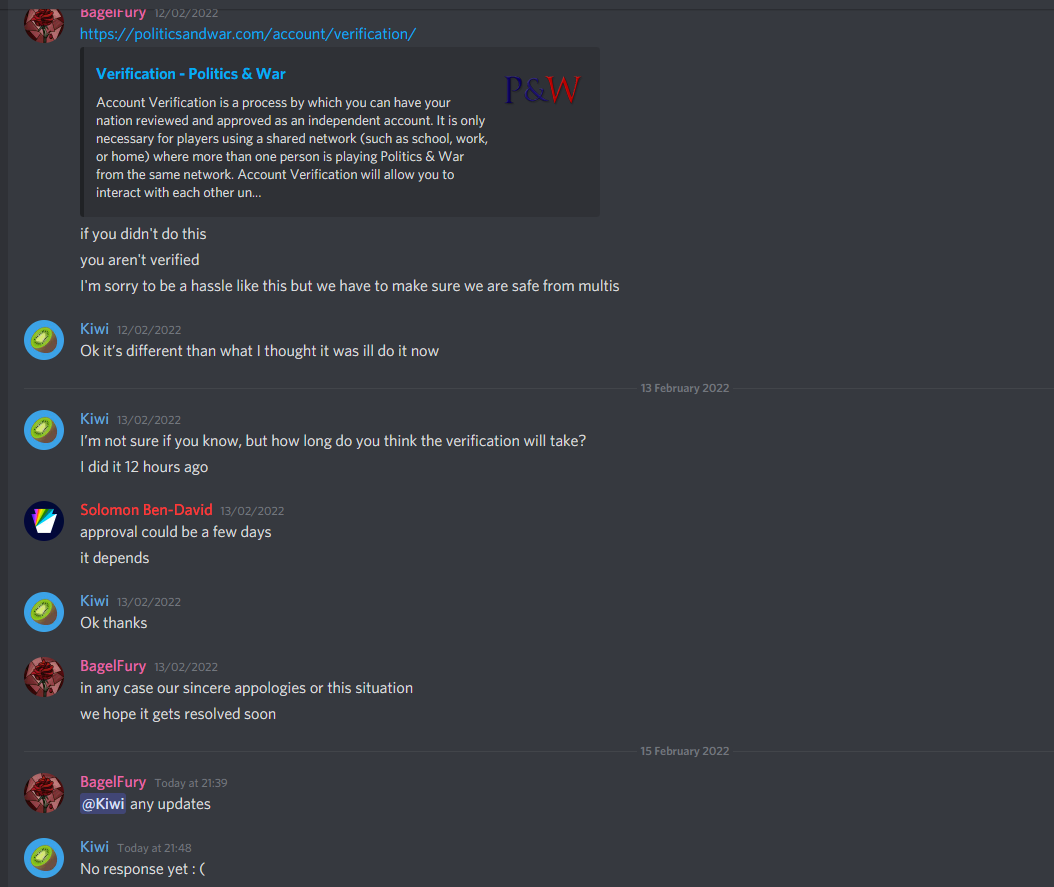
Task: Open the politicsandwar.com verification link
Action: tap(248, 34)
